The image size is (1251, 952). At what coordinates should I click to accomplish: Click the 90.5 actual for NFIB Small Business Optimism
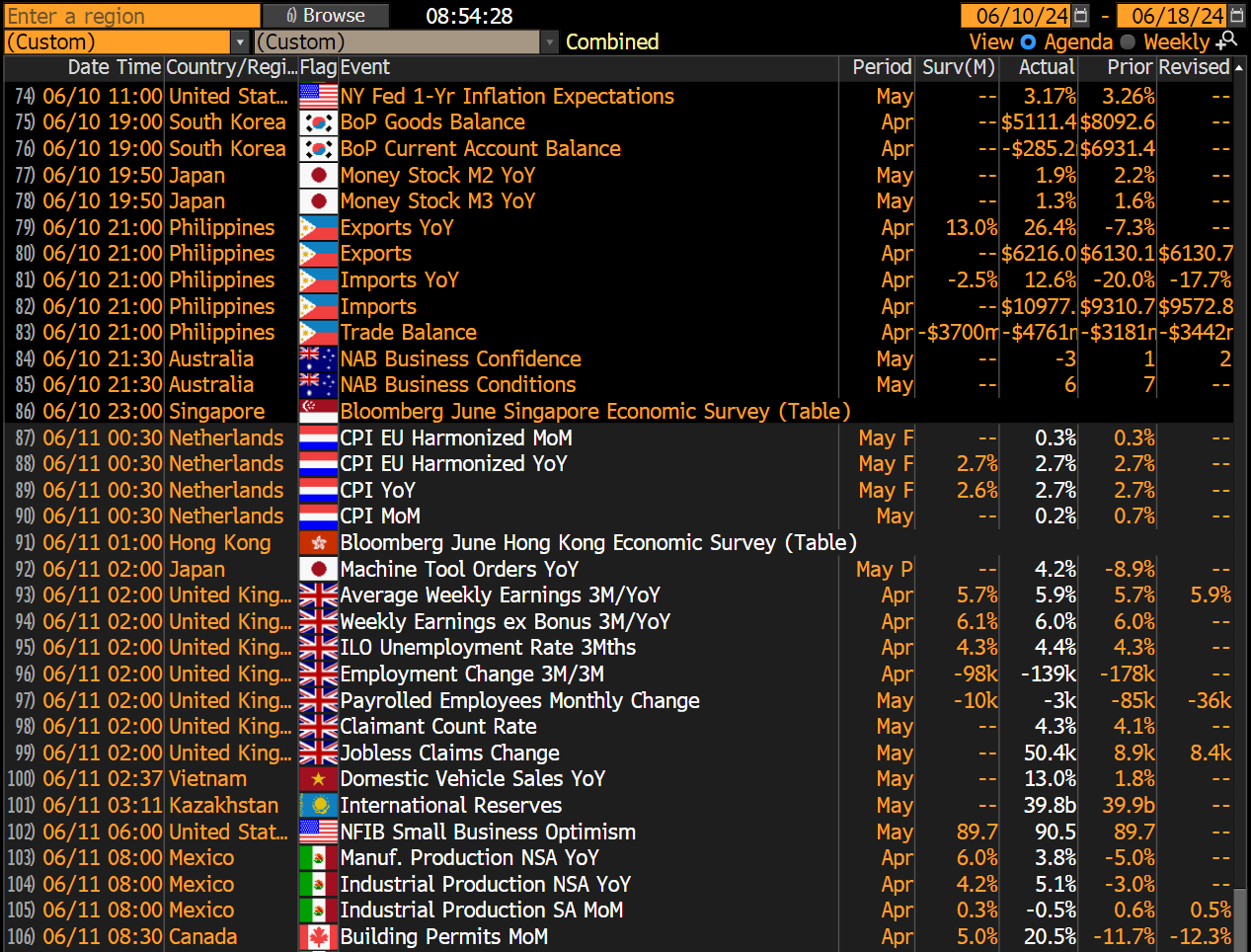(x=1056, y=832)
